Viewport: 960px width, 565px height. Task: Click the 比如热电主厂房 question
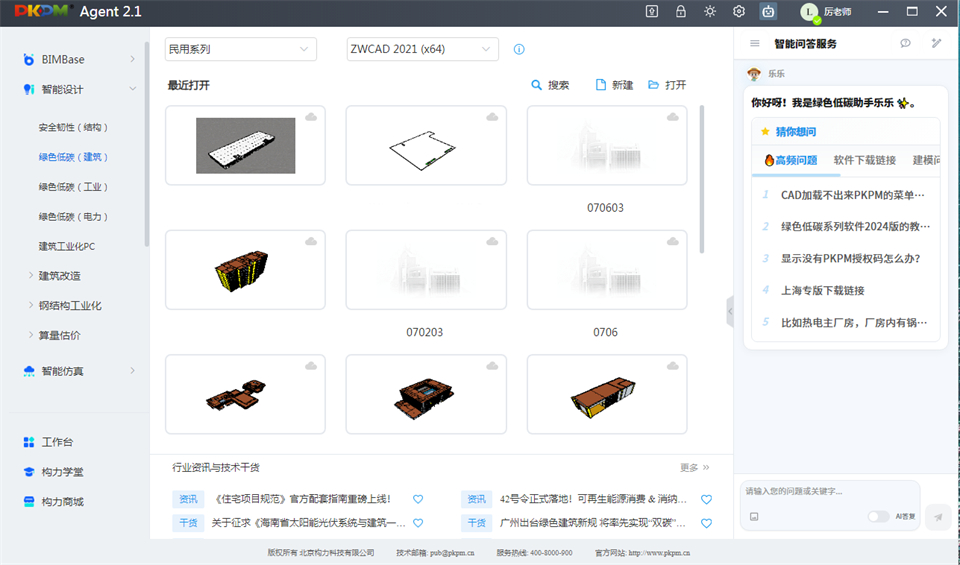(853, 323)
